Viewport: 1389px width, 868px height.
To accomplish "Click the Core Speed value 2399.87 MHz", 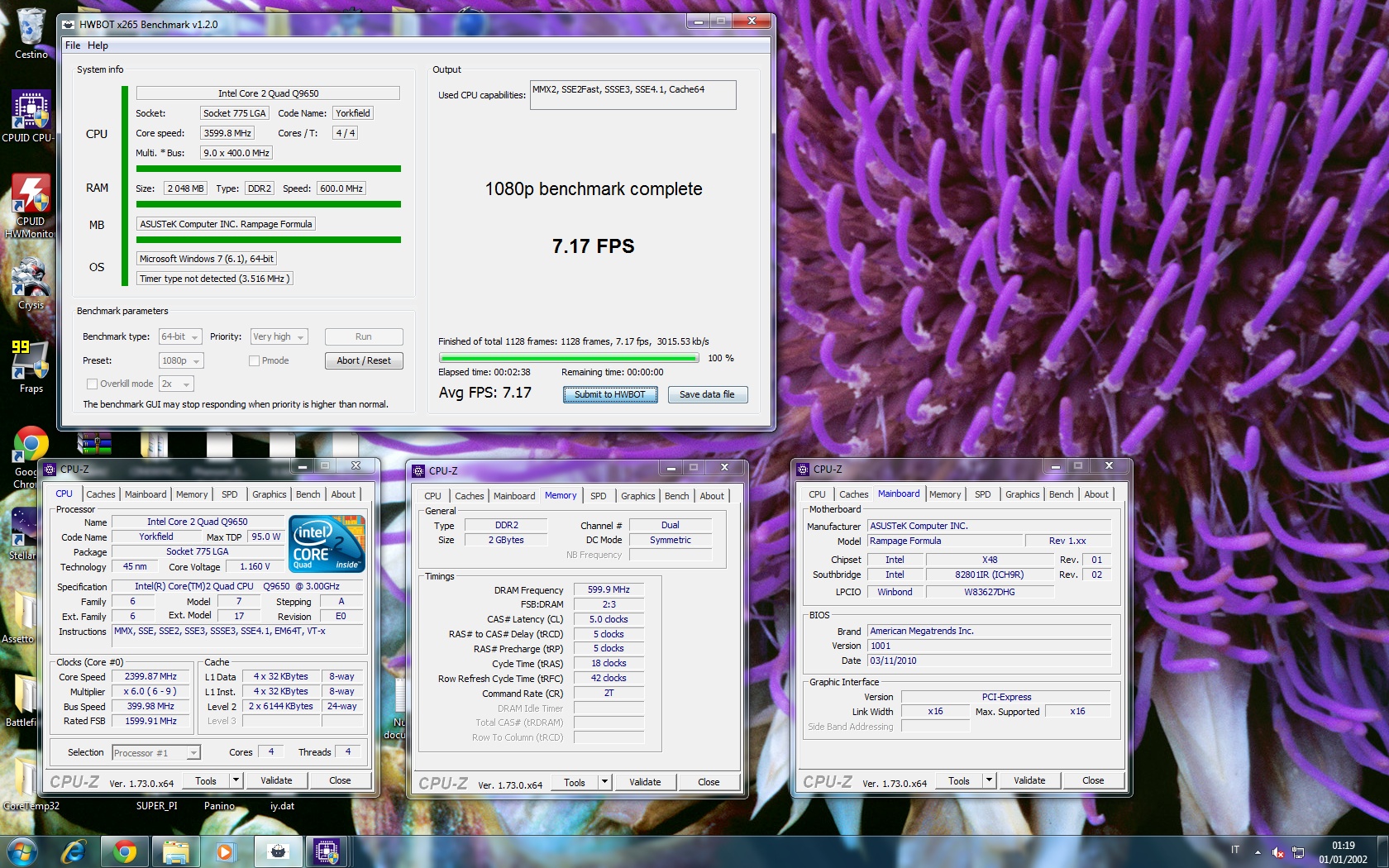I will tap(150, 676).
